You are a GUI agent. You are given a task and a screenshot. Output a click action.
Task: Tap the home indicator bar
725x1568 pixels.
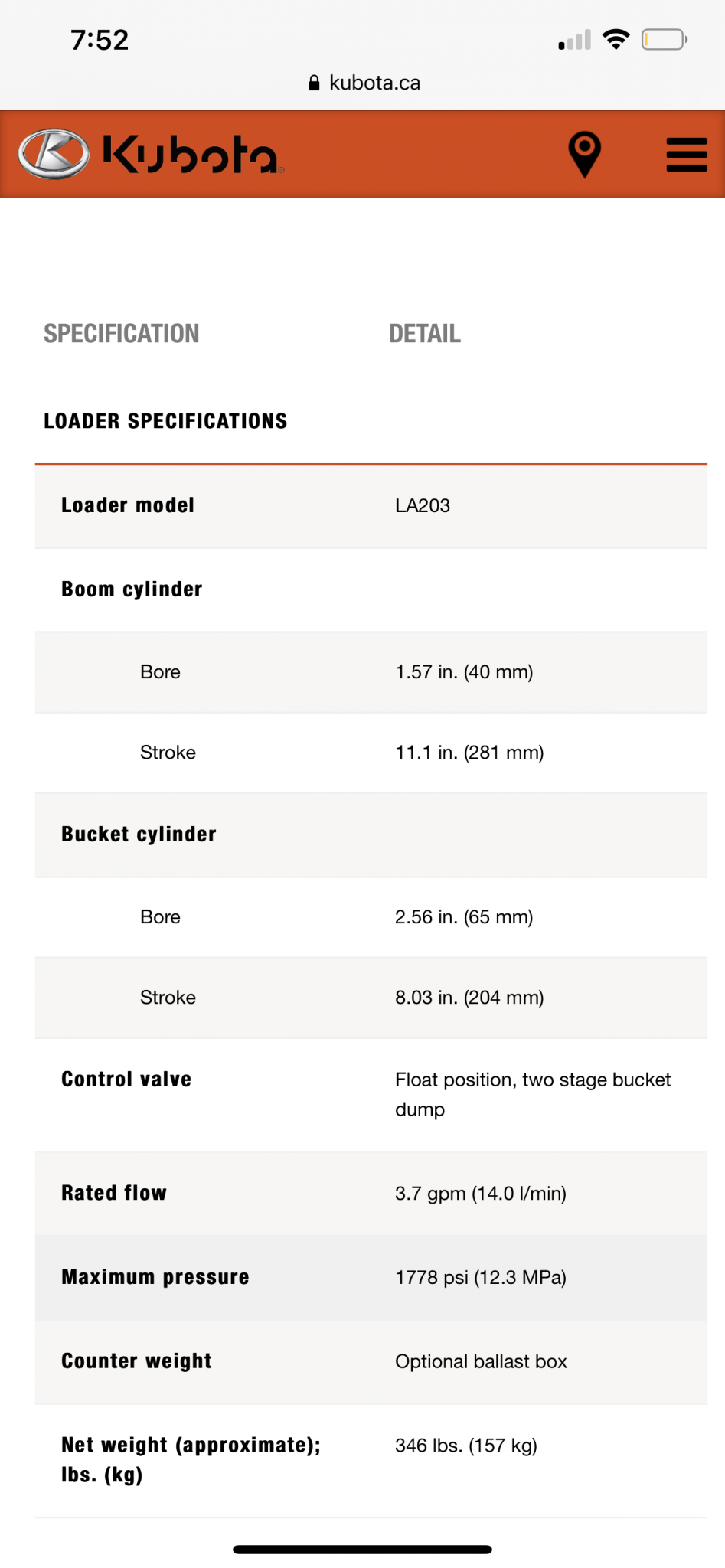[x=362, y=1549]
